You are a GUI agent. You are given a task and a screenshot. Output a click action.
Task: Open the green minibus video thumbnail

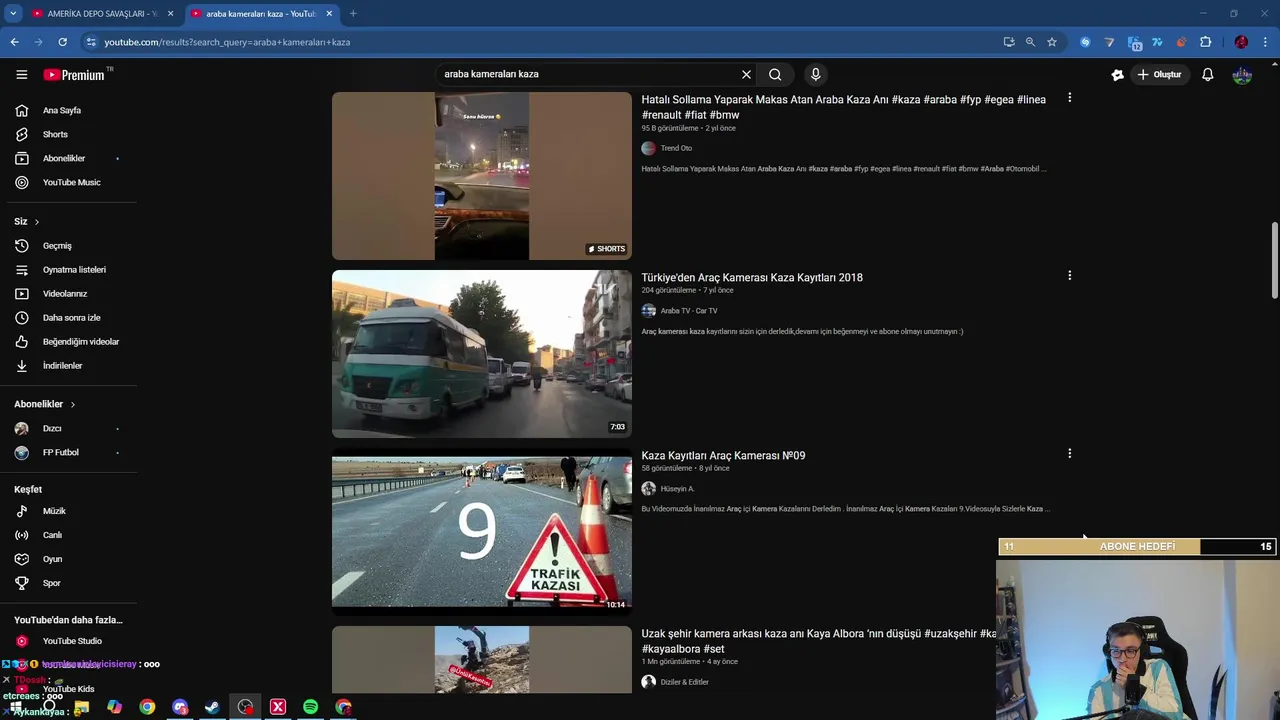(481, 354)
